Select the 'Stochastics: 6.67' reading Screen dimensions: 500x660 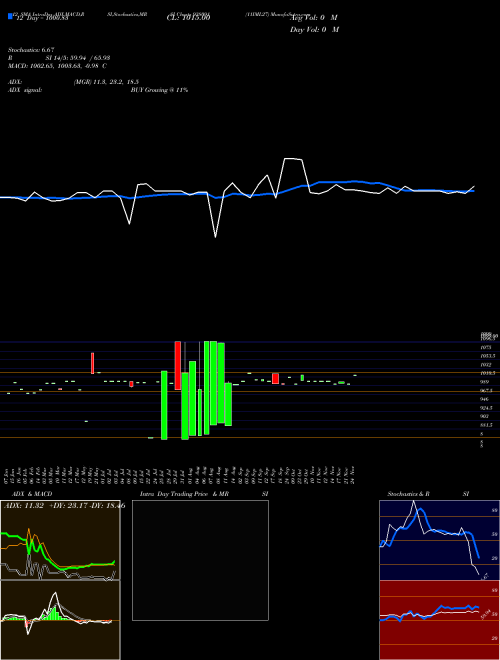(x=31, y=50)
